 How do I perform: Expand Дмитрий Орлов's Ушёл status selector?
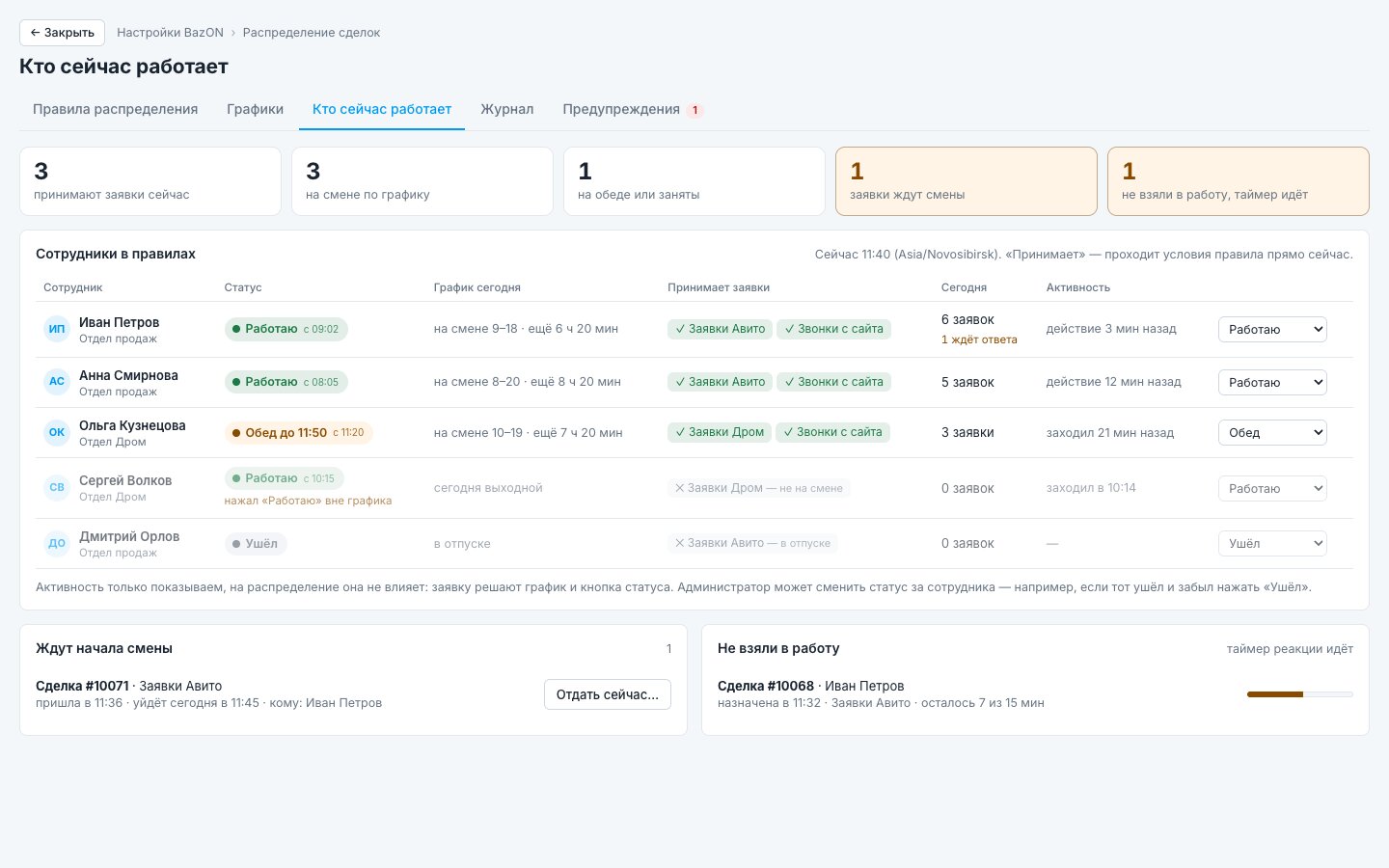click(1272, 544)
